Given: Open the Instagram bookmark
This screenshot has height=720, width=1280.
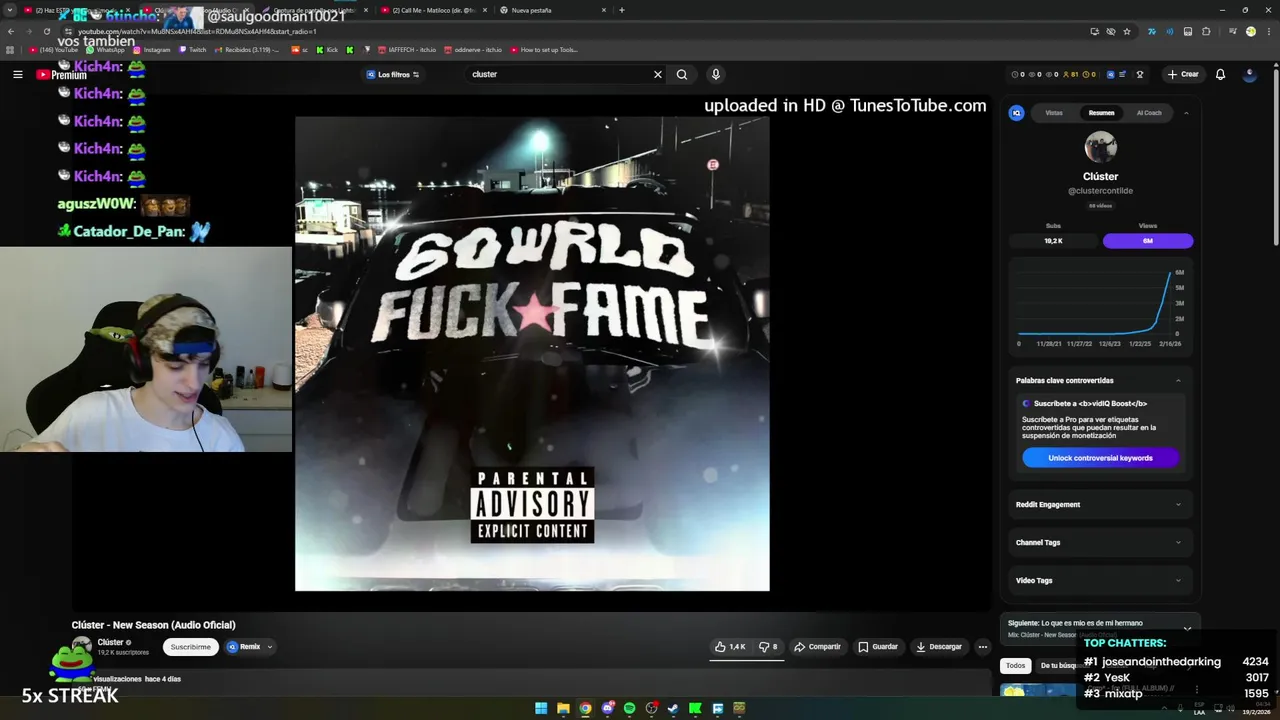Looking at the screenshot, I should pyautogui.click(x=152, y=49).
